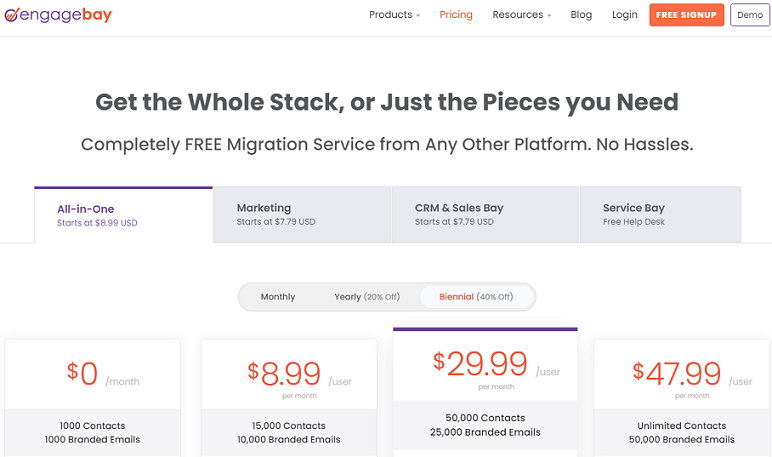Screen dimensions: 772x457
Task: Select Monthly billing option
Action: 278,297
